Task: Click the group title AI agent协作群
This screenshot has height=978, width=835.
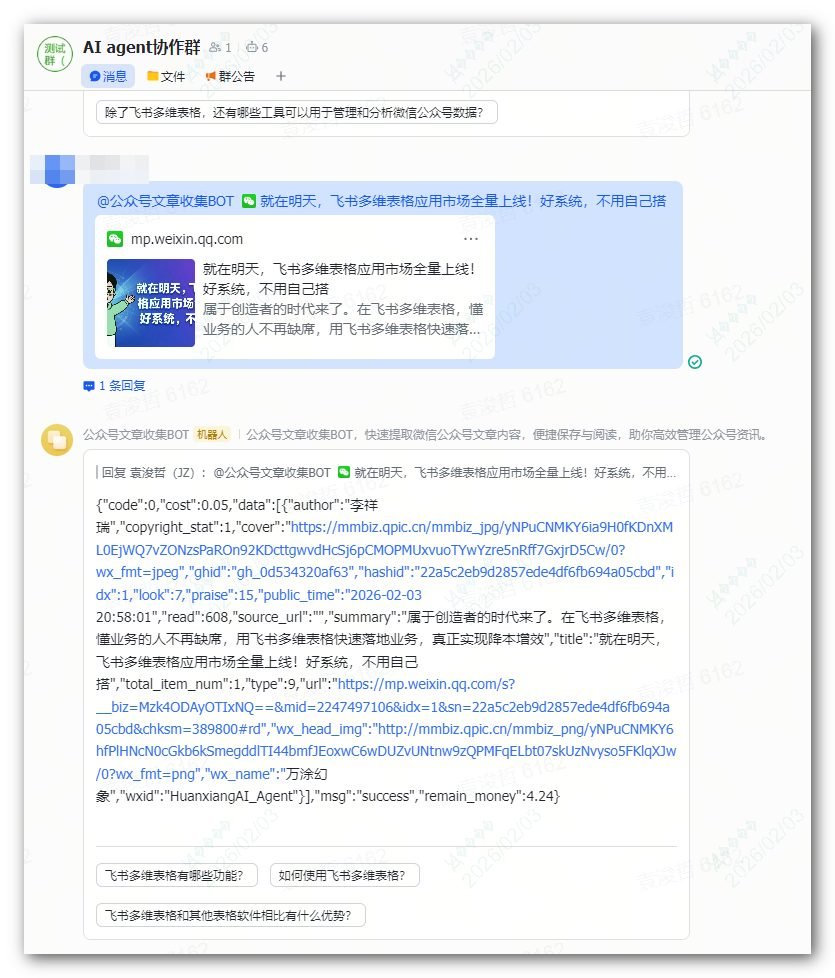Action: point(142,47)
